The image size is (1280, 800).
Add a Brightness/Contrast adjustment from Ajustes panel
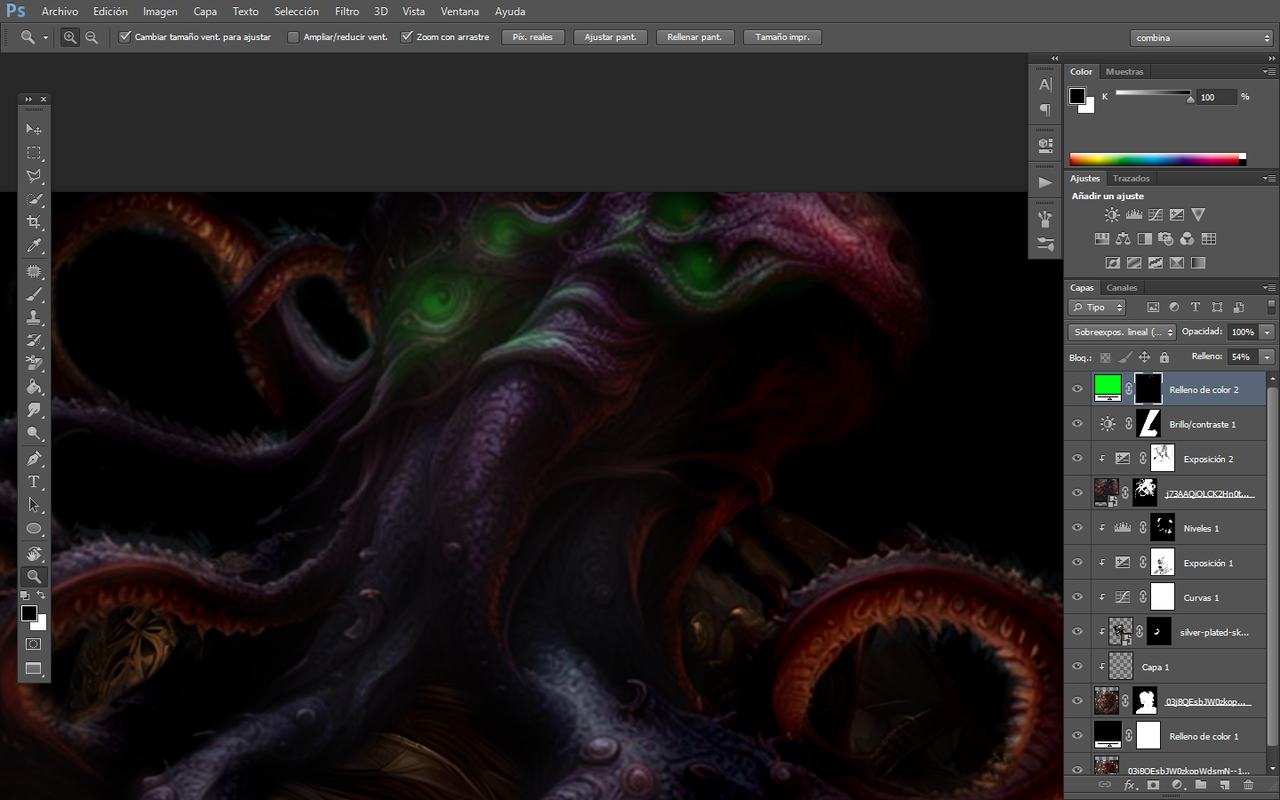click(1112, 214)
